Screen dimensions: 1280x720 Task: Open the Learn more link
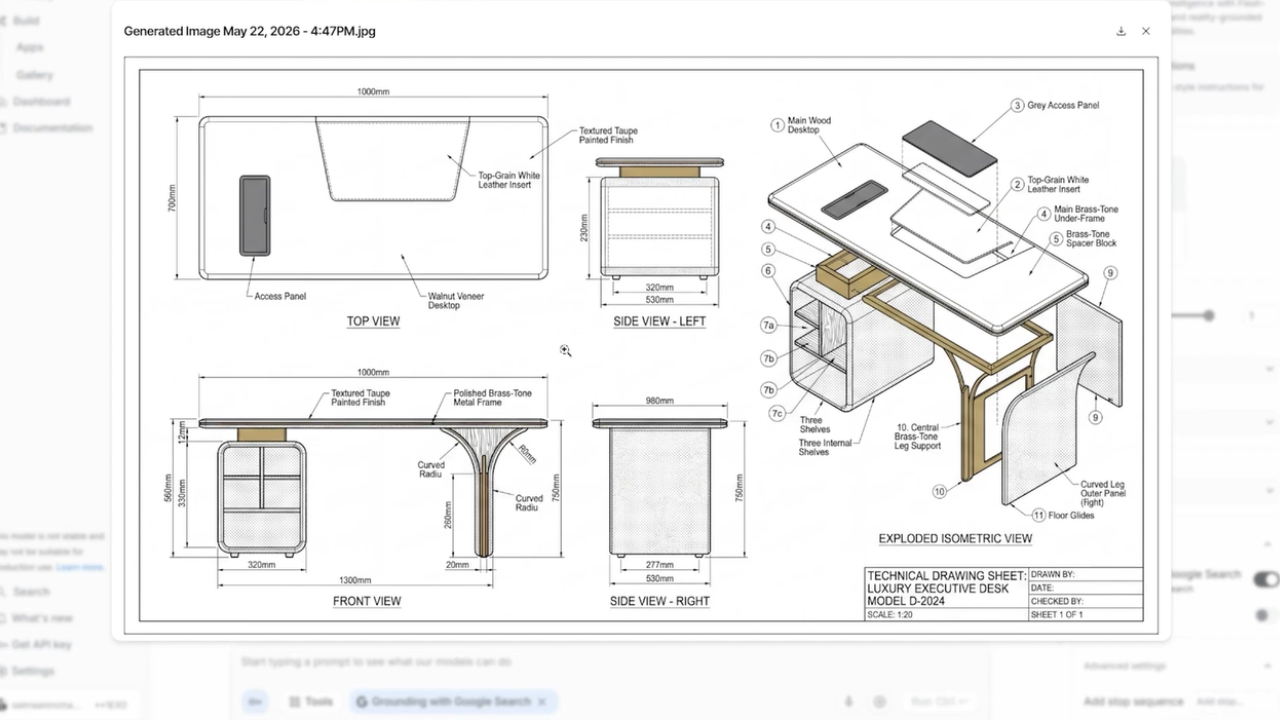80,567
